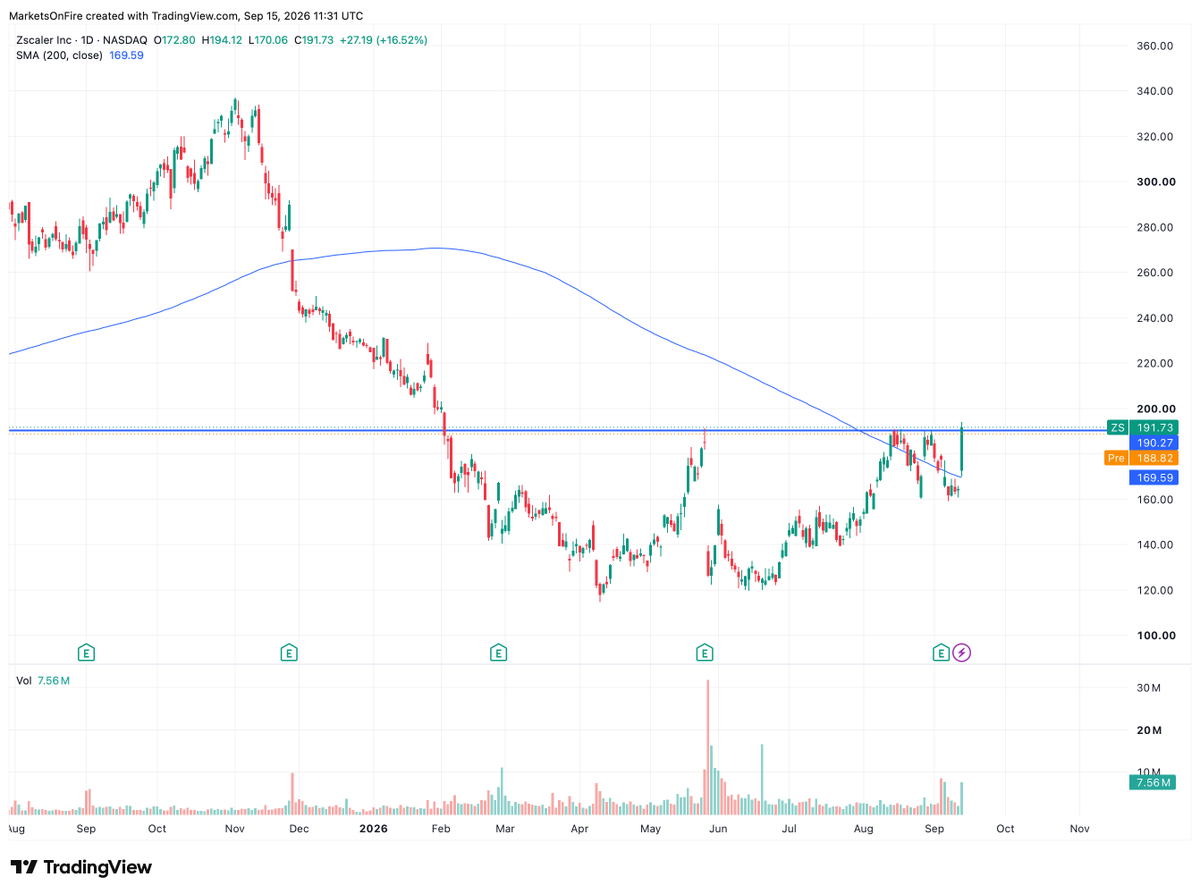Image resolution: width=1200 pixels, height=894 pixels.
Task: Click the earnings E marker beside lightning icon
Action: (940, 653)
